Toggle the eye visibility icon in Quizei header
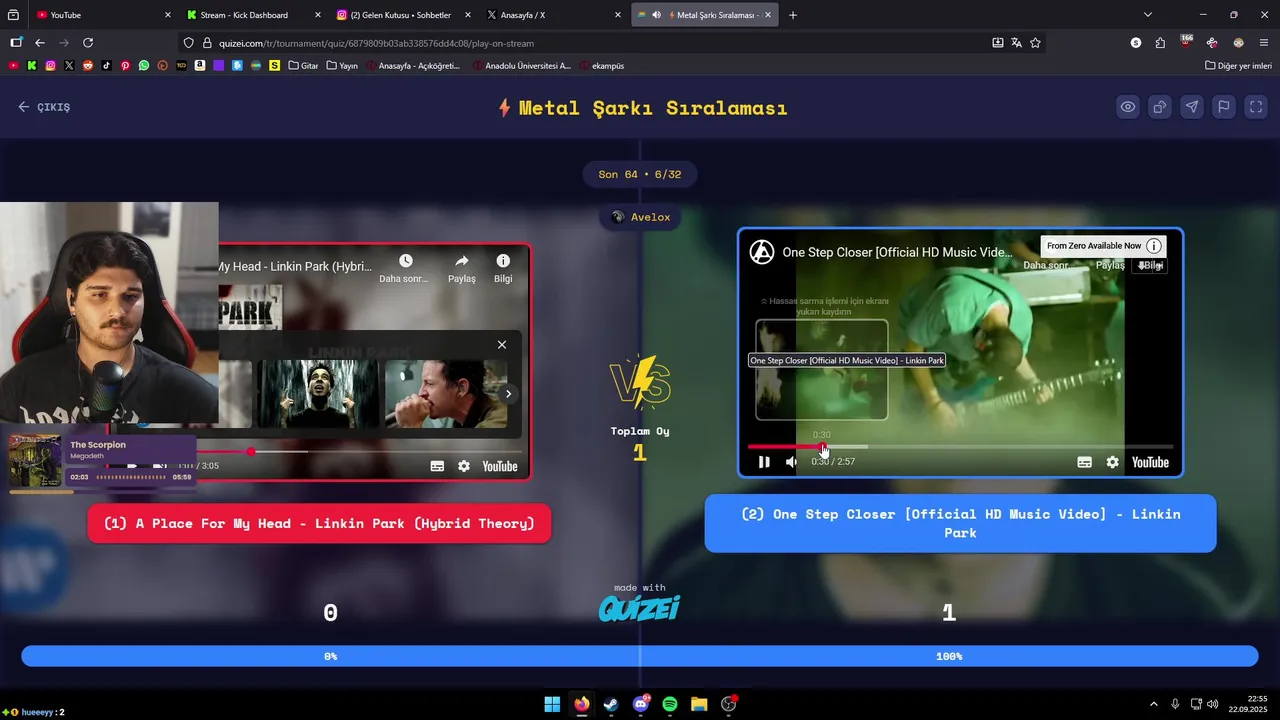Screen dimensions: 1280x720 [1128, 107]
